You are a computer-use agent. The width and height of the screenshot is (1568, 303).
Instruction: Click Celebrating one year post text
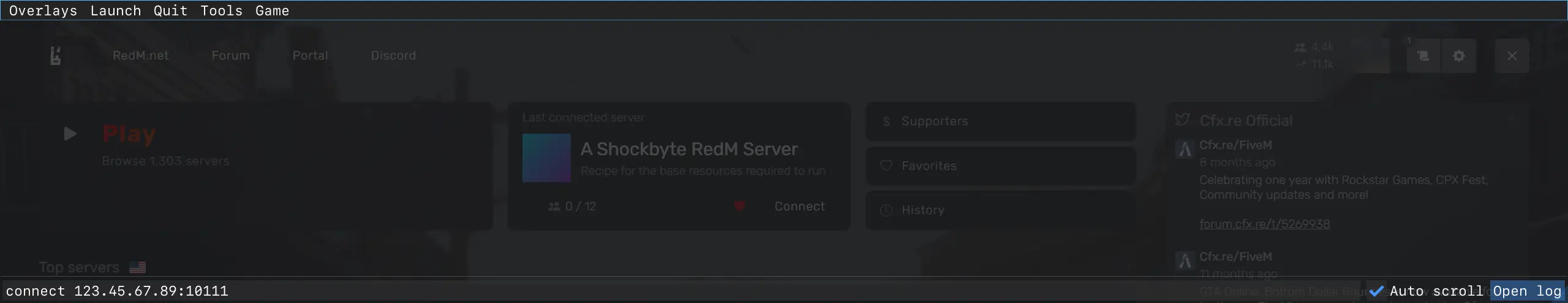1343,187
